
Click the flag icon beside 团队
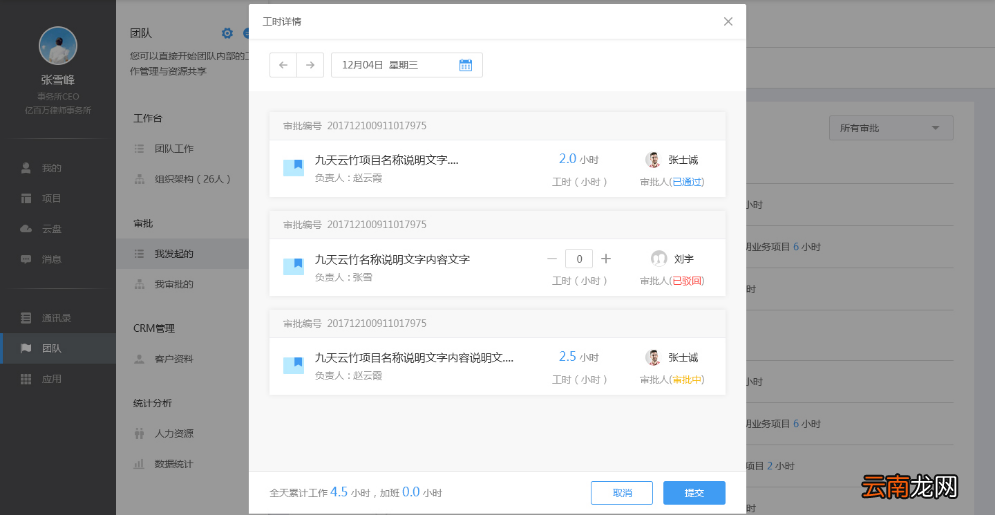(x=26, y=348)
